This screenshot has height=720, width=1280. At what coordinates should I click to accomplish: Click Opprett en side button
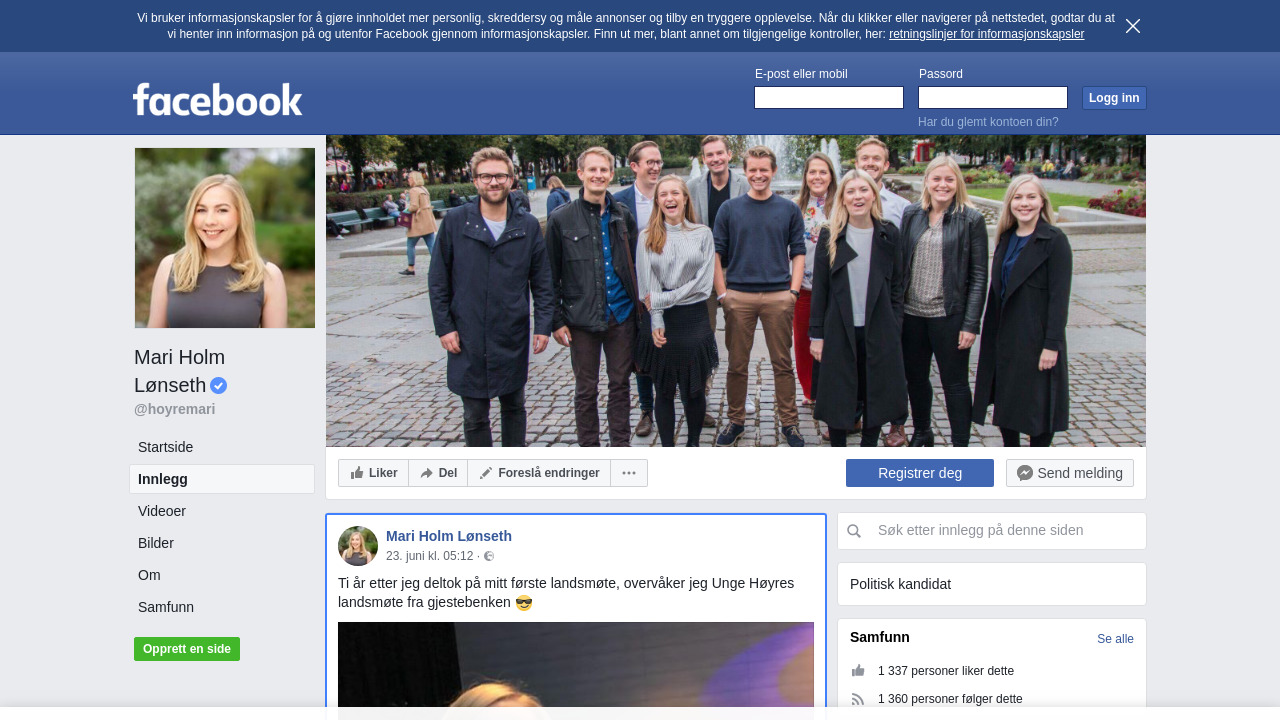coord(187,649)
